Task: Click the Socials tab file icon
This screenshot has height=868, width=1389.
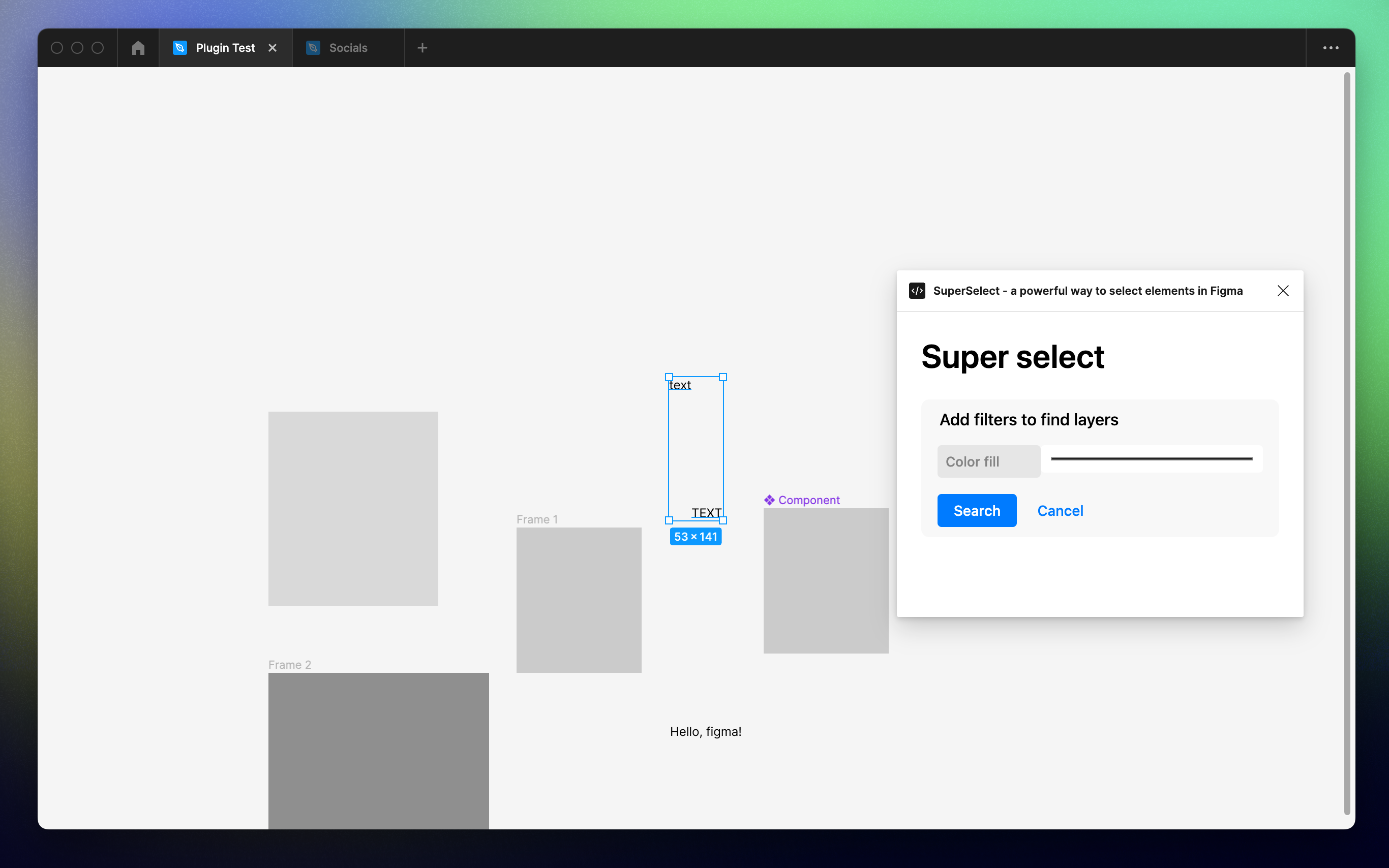Action: click(313, 48)
